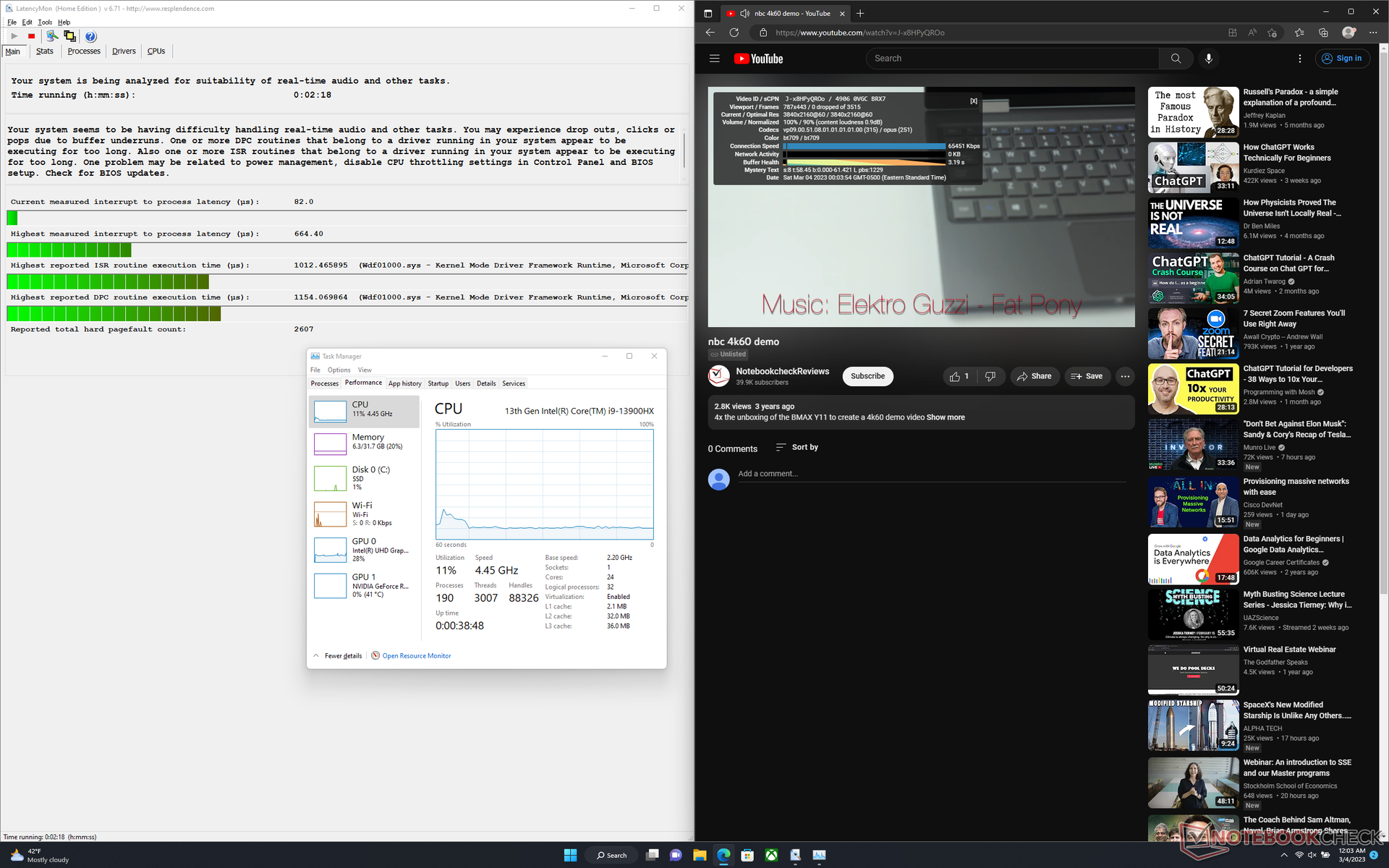Image resolution: width=1389 pixels, height=868 pixels.
Task: Open LatencyMon help question-mark icon
Action: [x=90, y=36]
